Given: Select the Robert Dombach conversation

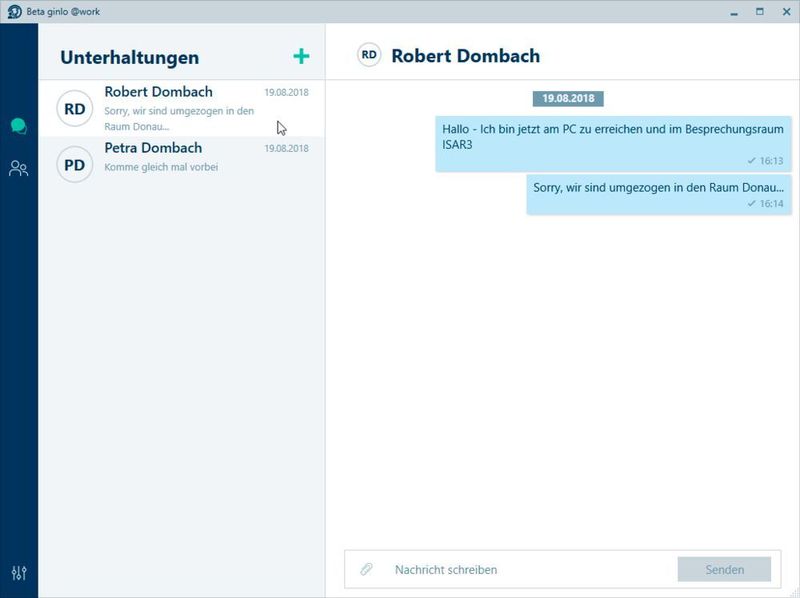Looking at the screenshot, I should tap(180, 109).
